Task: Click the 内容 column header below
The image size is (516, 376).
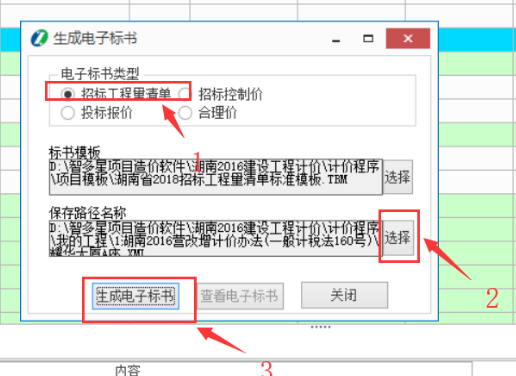Action: click(x=128, y=370)
